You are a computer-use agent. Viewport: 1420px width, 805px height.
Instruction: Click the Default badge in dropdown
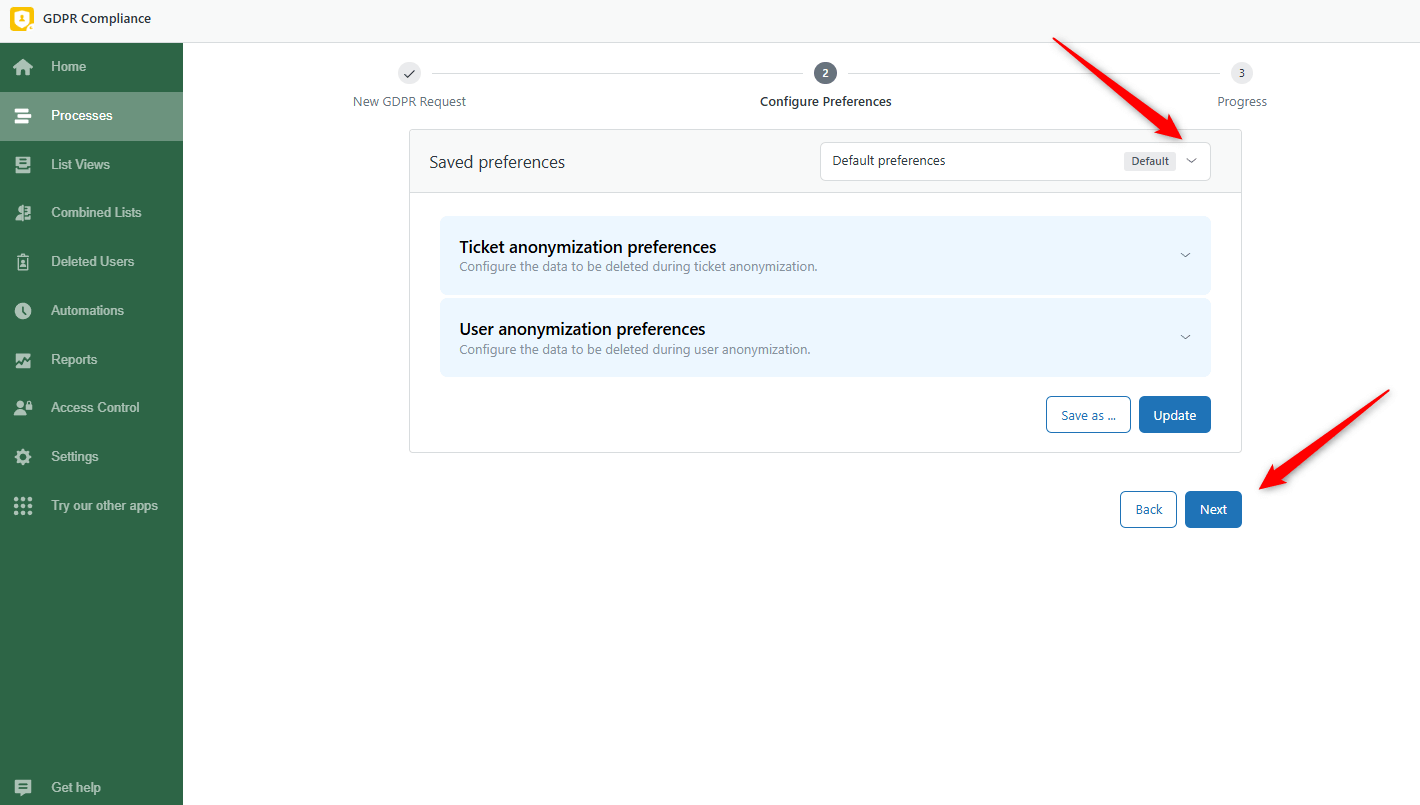click(1150, 161)
